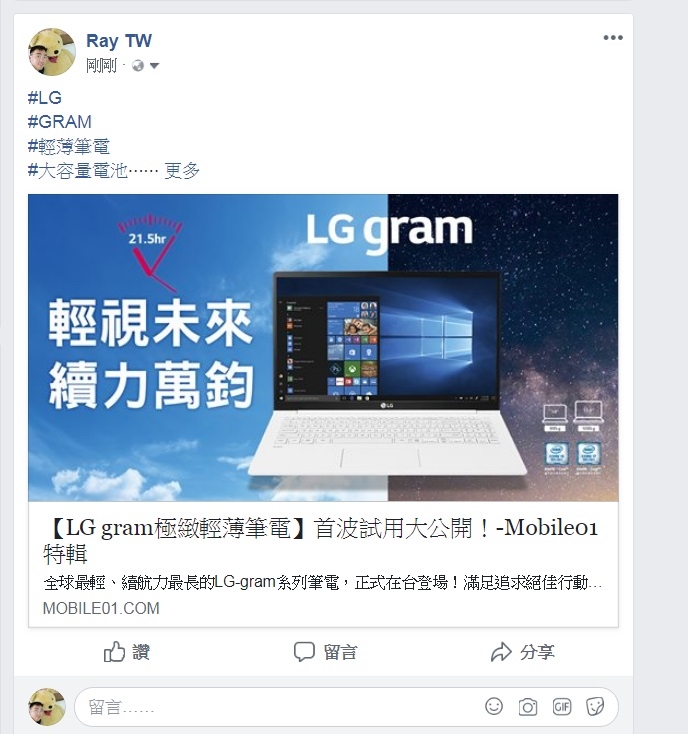Image resolution: width=688 pixels, height=734 pixels.
Task: Open the three-dot post options menu
Action: [x=613, y=37]
